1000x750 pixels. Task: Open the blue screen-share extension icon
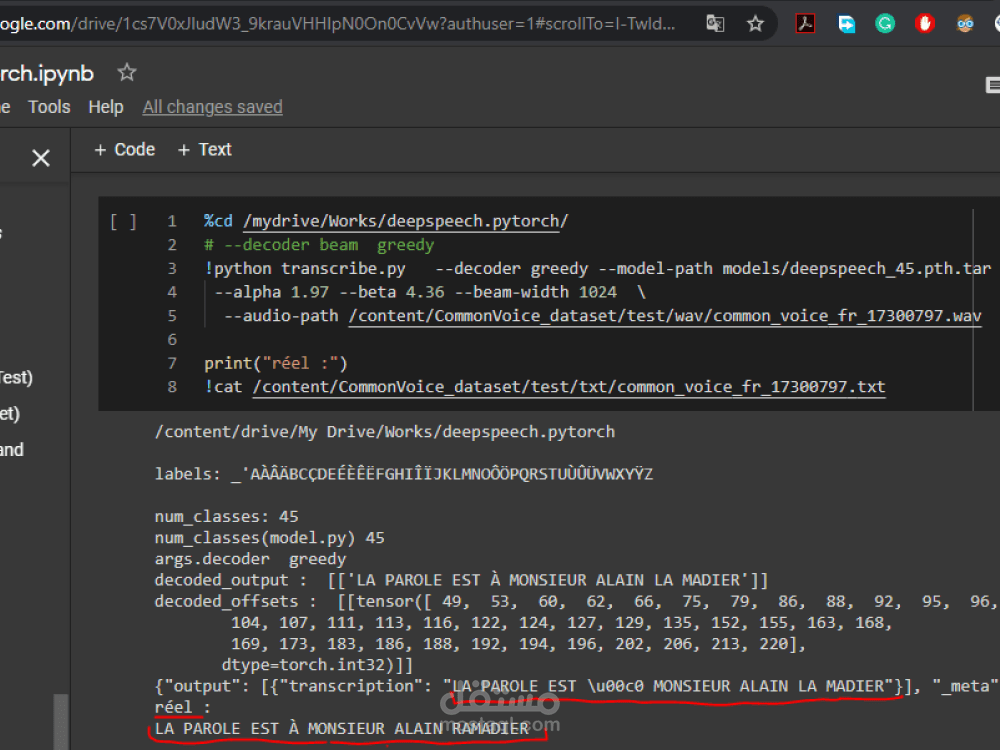[x=846, y=24]
